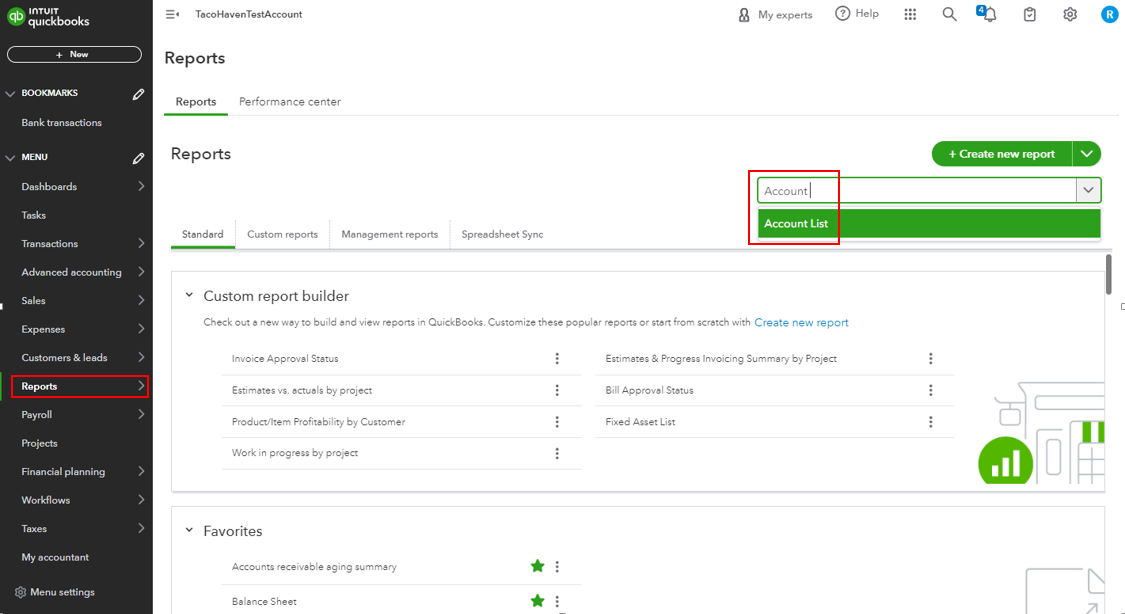The height and width of the screenshot is (614, 1125).
Task: Open options for Balance Sheet report
Action: point(557,602)
